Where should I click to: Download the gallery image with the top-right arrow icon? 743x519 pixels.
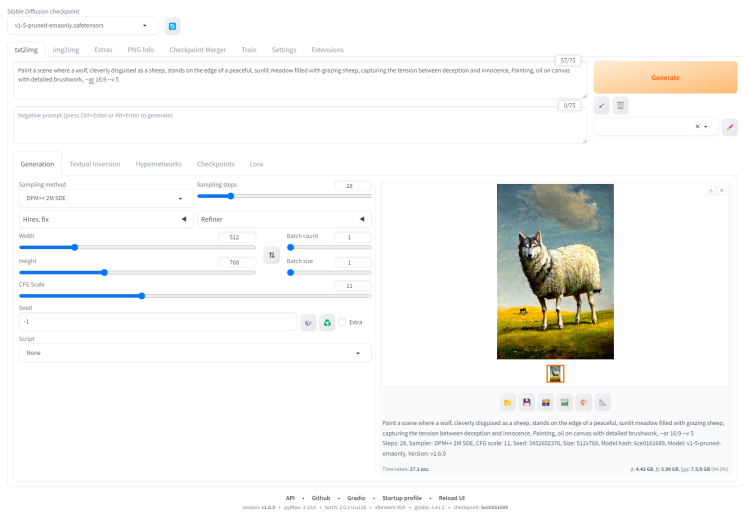[711, 191]
